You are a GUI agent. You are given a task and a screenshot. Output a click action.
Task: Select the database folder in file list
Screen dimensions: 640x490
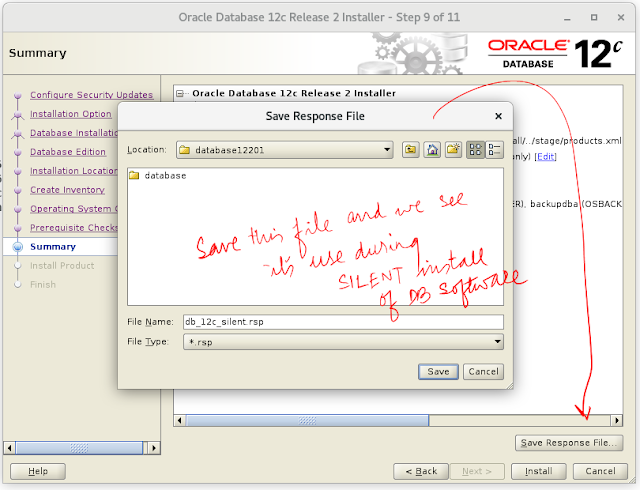pyautogui.click(x=158, y=176)
